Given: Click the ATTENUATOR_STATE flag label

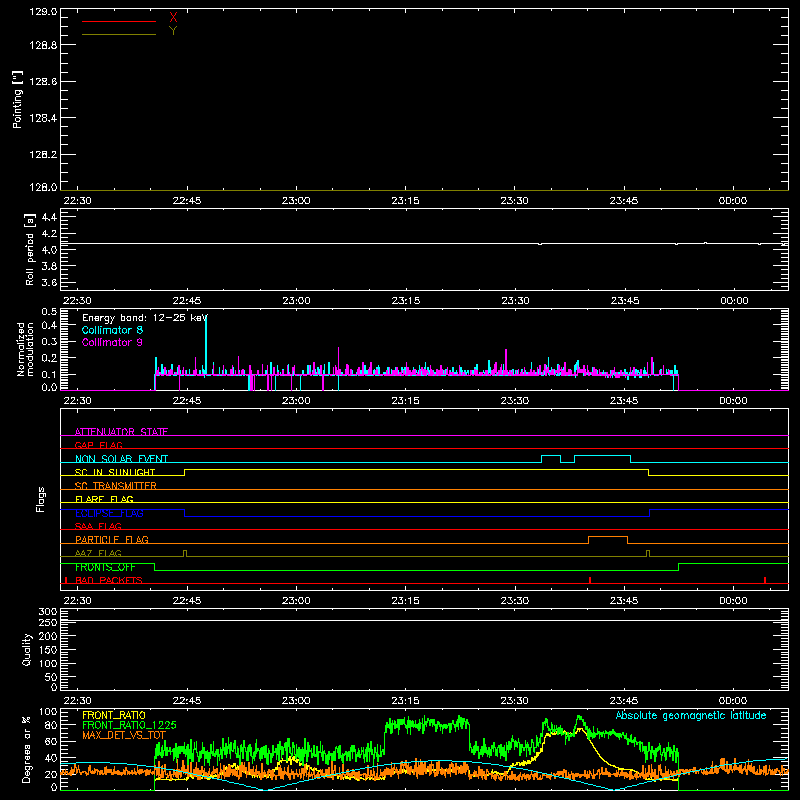Looking at the screenshot, I should click(121, 432).
